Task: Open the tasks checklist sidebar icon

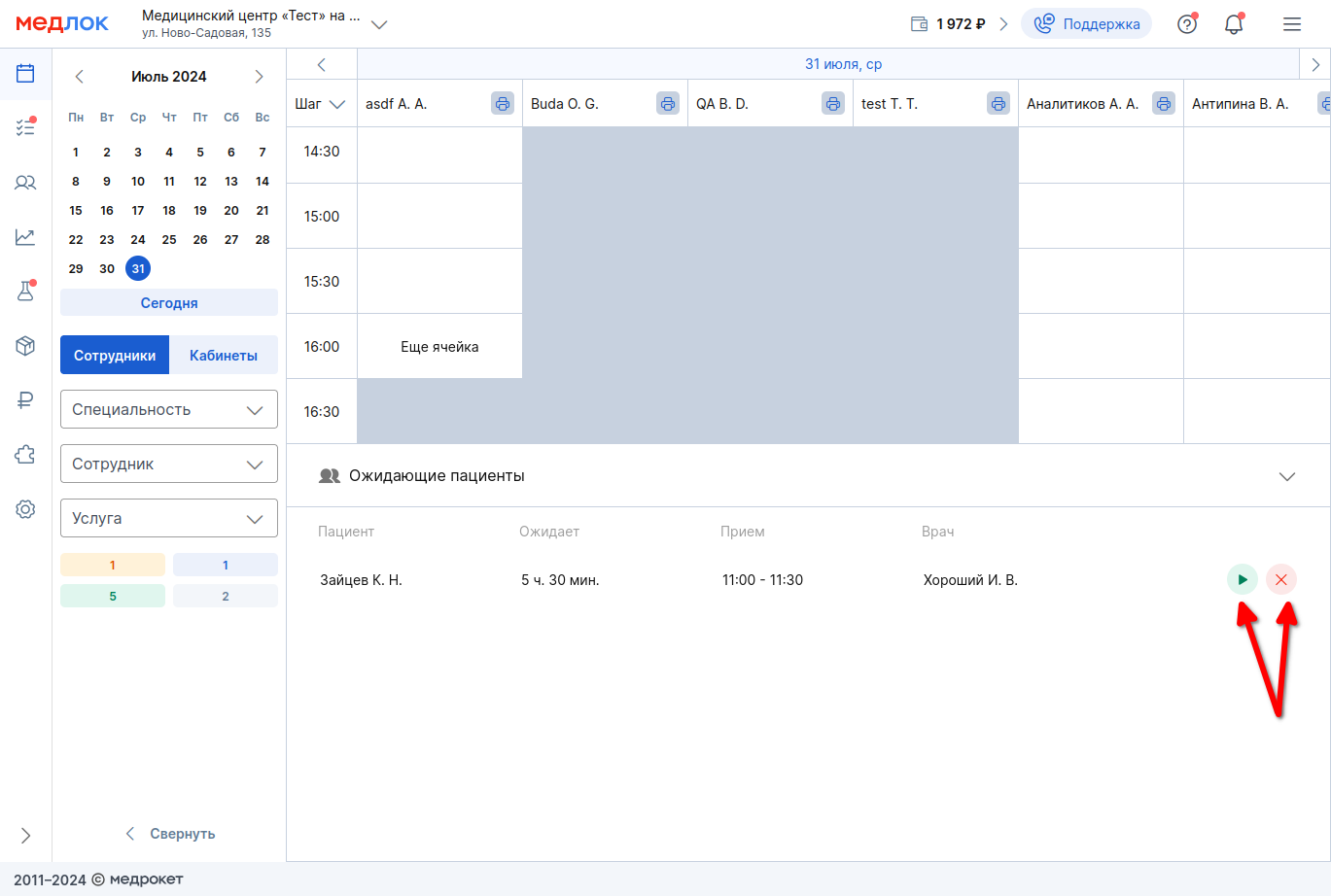Action: tap(25, 127)
